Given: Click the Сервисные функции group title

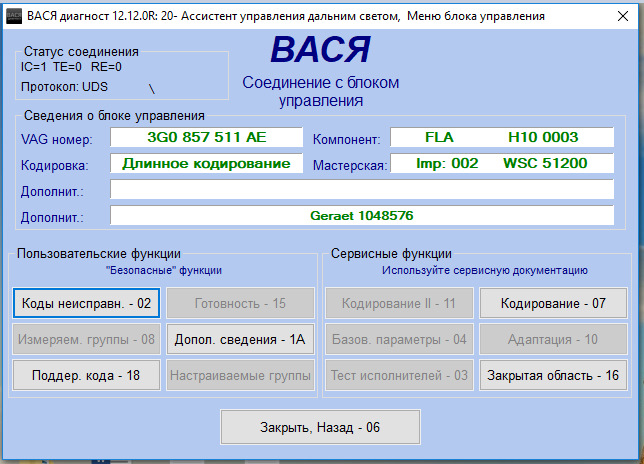Looking at the screenshot, I should click(x=391, y=254).
